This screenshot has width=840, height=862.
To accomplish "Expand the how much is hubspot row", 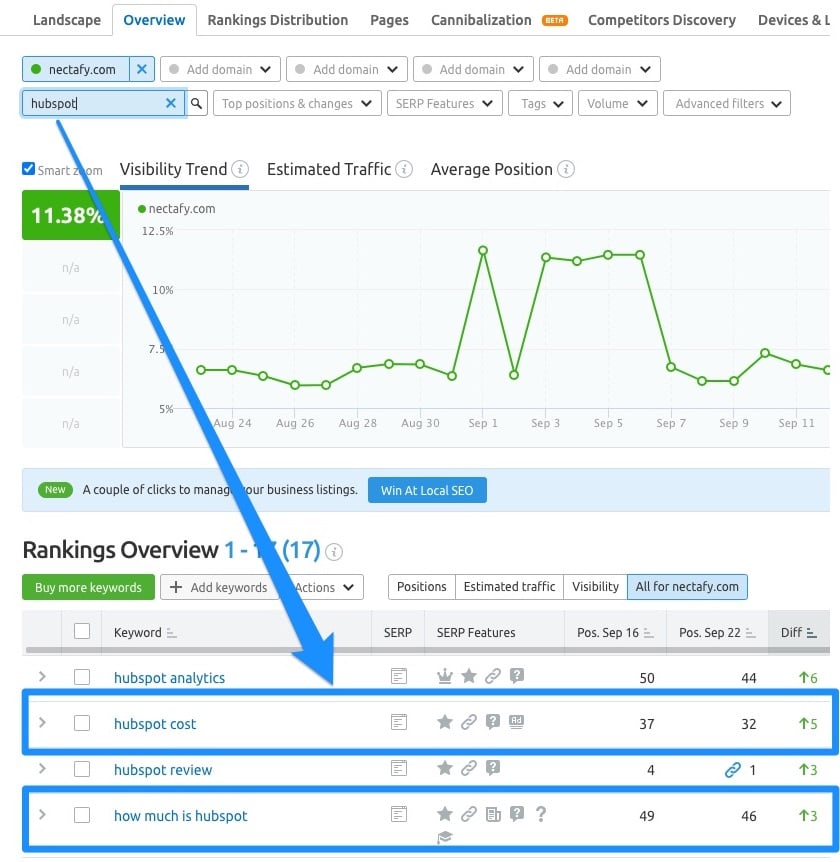I will 42,814.
